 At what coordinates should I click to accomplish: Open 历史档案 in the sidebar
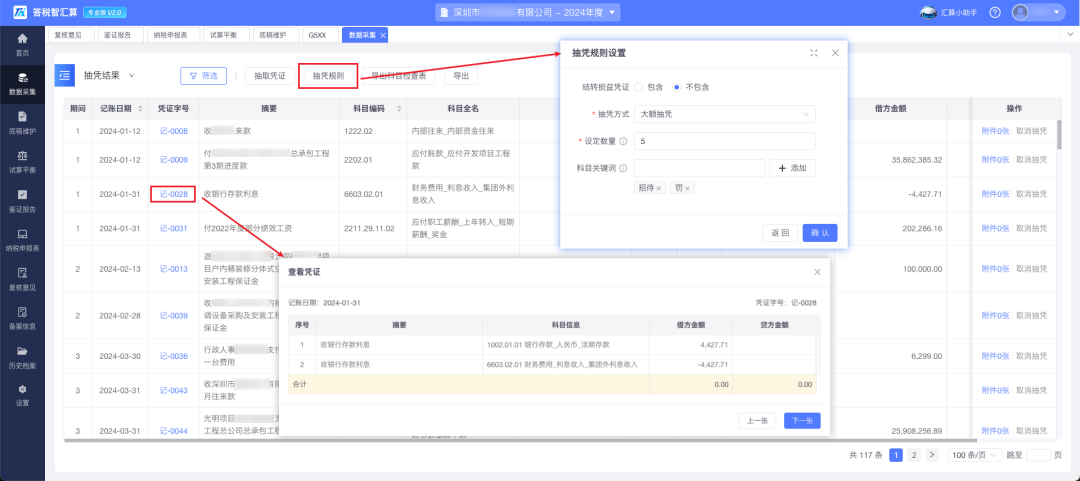22,356
